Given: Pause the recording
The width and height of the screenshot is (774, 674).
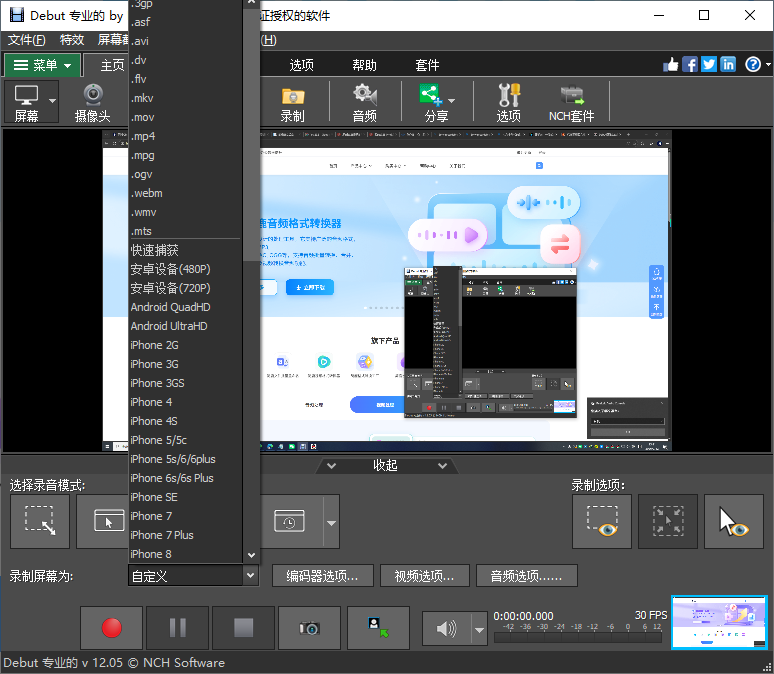Looking at the screenshot, I should [x=178, y=628].
